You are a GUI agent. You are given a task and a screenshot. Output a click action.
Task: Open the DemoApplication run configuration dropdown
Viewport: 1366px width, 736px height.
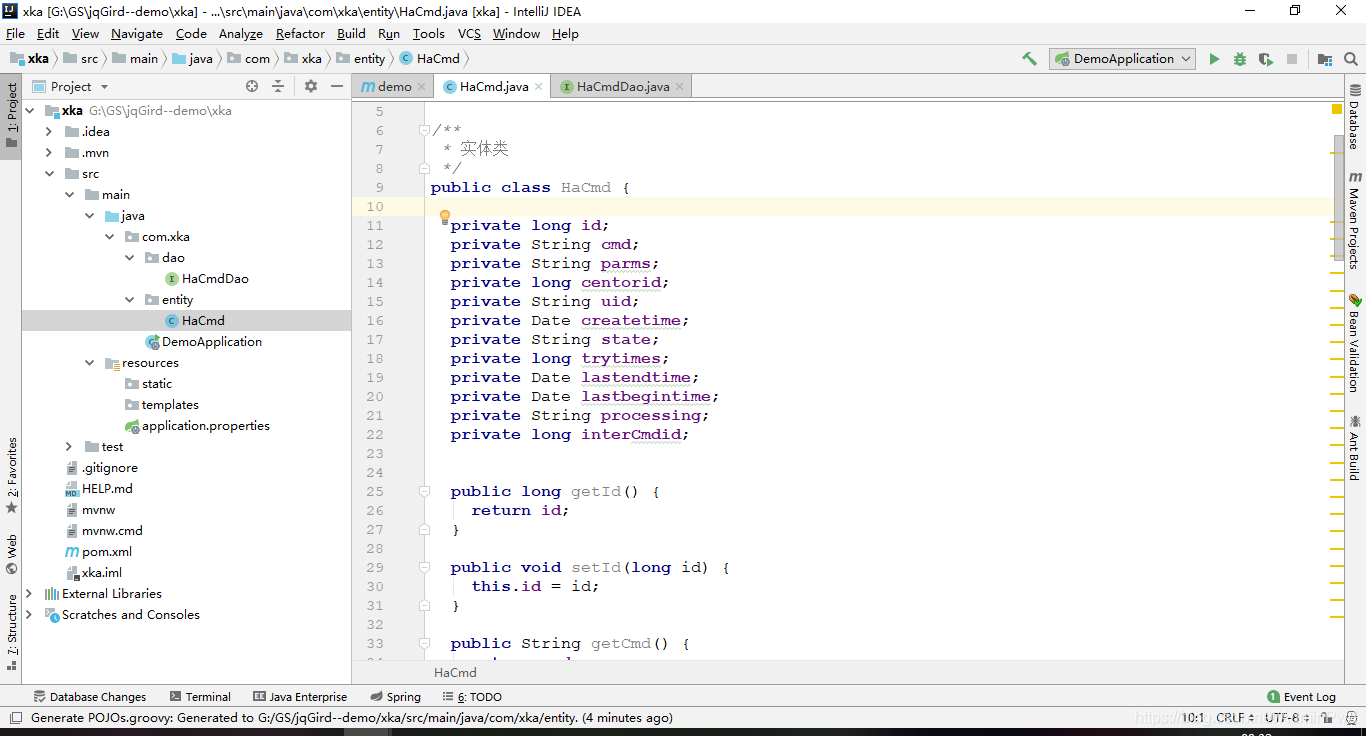1123,59
